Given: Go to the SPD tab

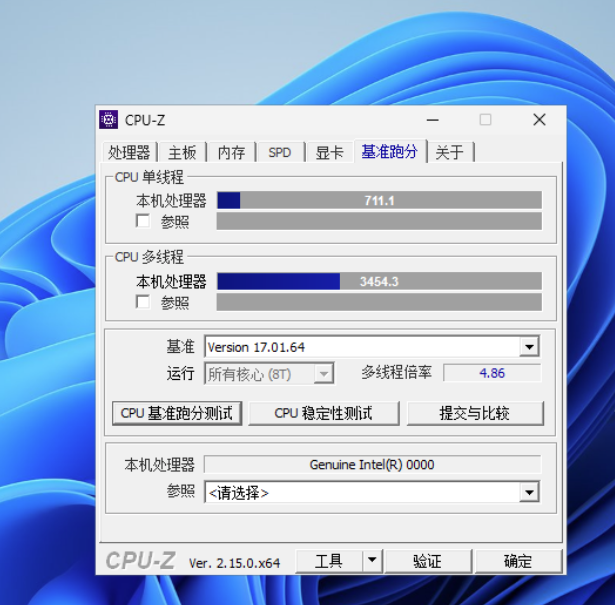Looking at the screenshot, I should tap(280, 152).
